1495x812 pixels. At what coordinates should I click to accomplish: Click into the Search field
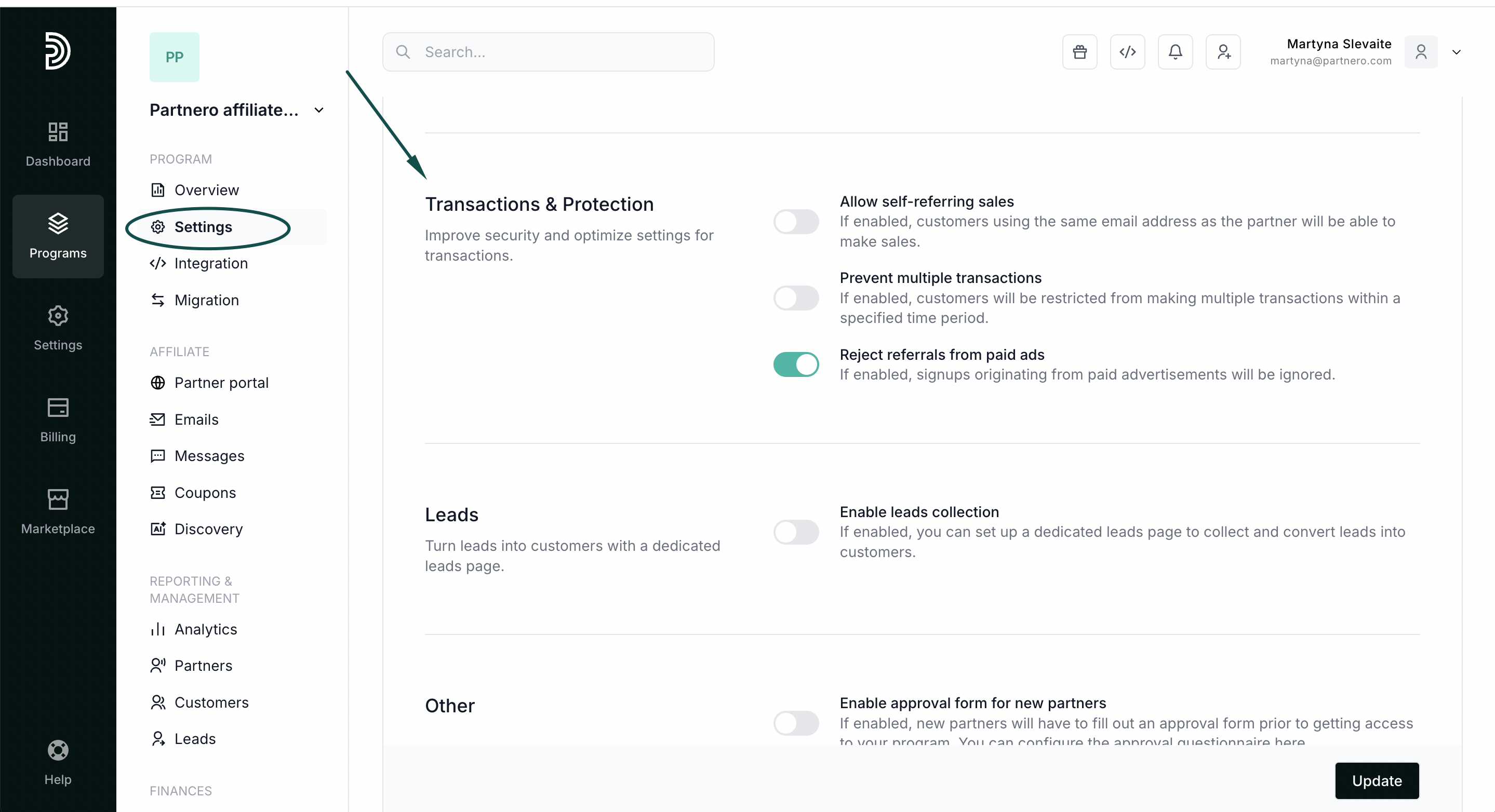point(557,52)
